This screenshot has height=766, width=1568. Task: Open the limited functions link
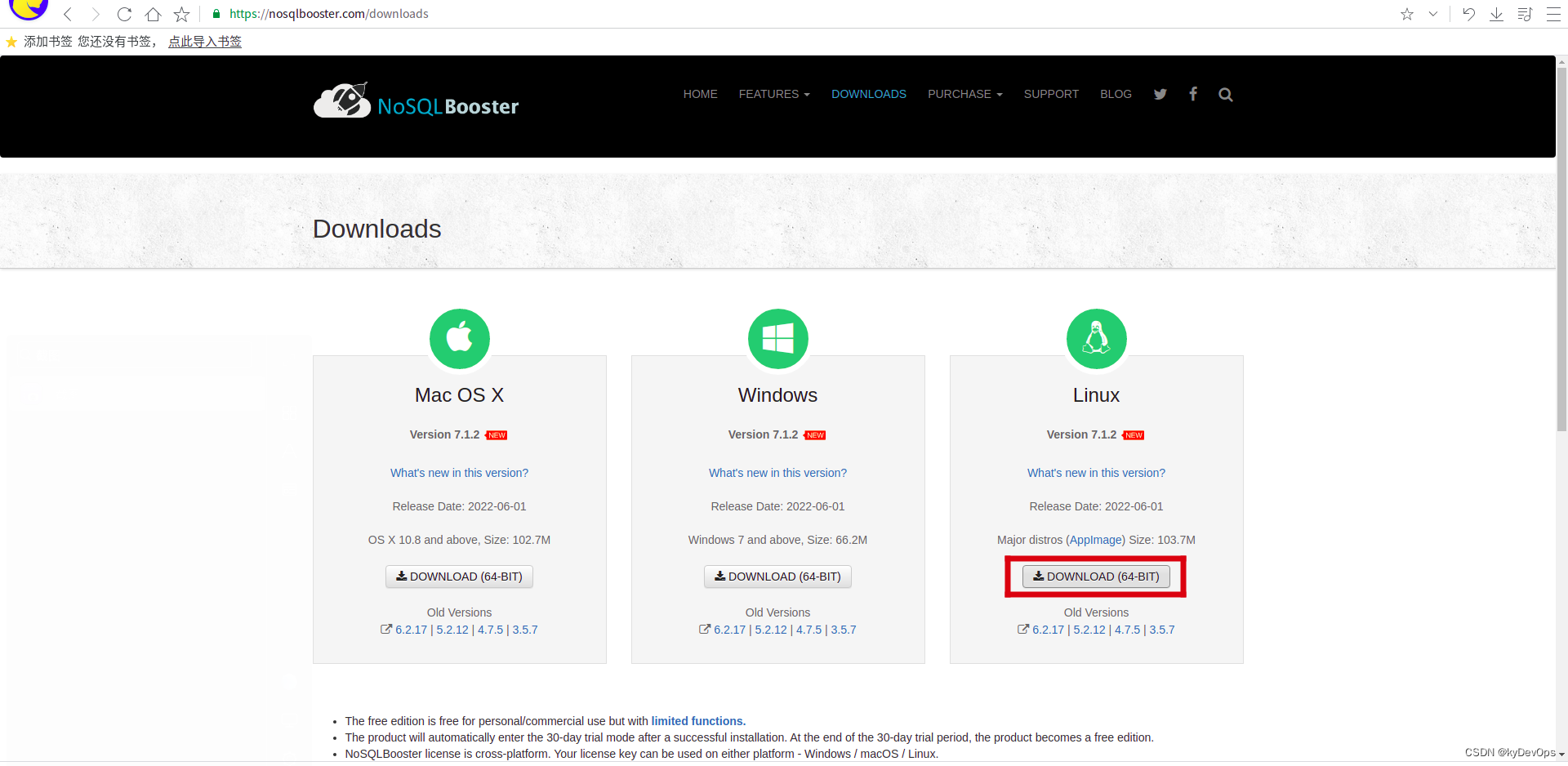(698, 721)
